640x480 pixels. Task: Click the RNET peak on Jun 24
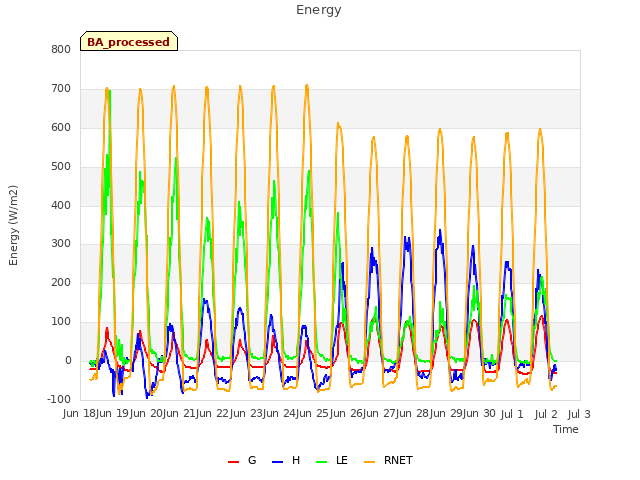tap(307, 86)
